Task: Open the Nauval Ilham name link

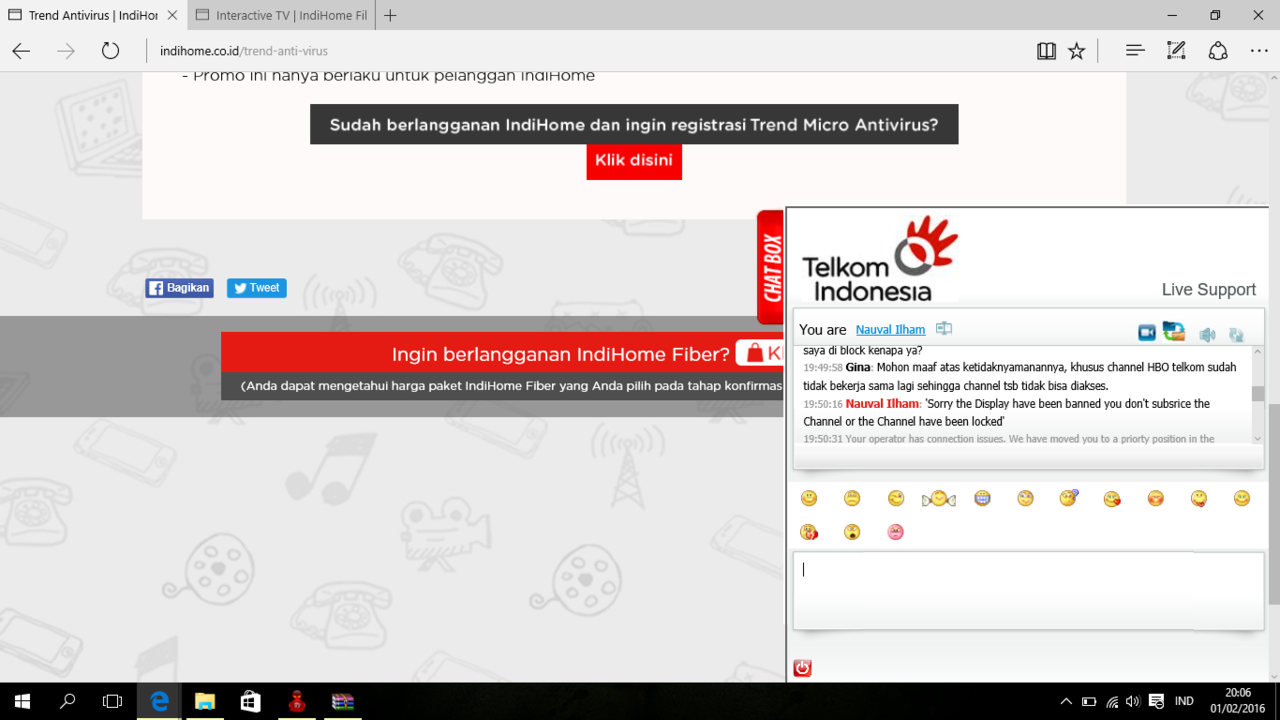Action: point(890,330)
